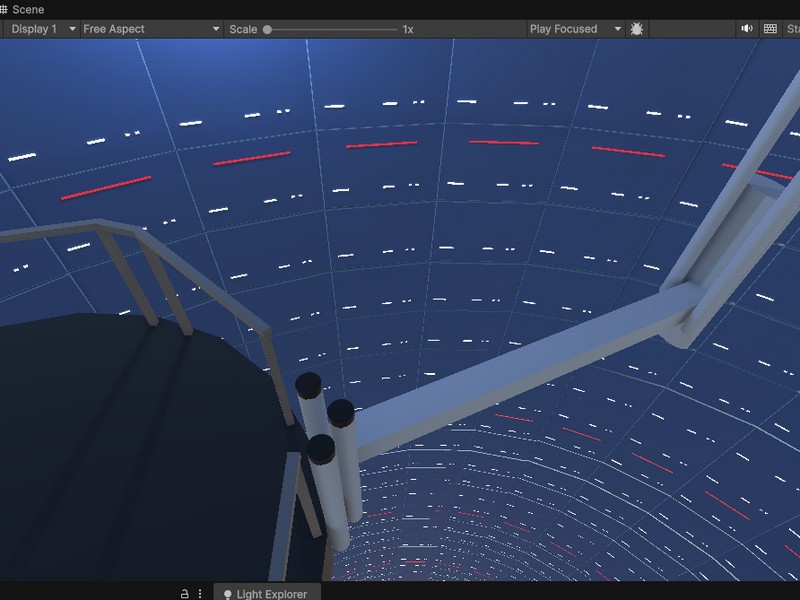The height and width of the screenshot is (600, 800).
Task: Click the Scale label in the toolbar
Action: 243,29
